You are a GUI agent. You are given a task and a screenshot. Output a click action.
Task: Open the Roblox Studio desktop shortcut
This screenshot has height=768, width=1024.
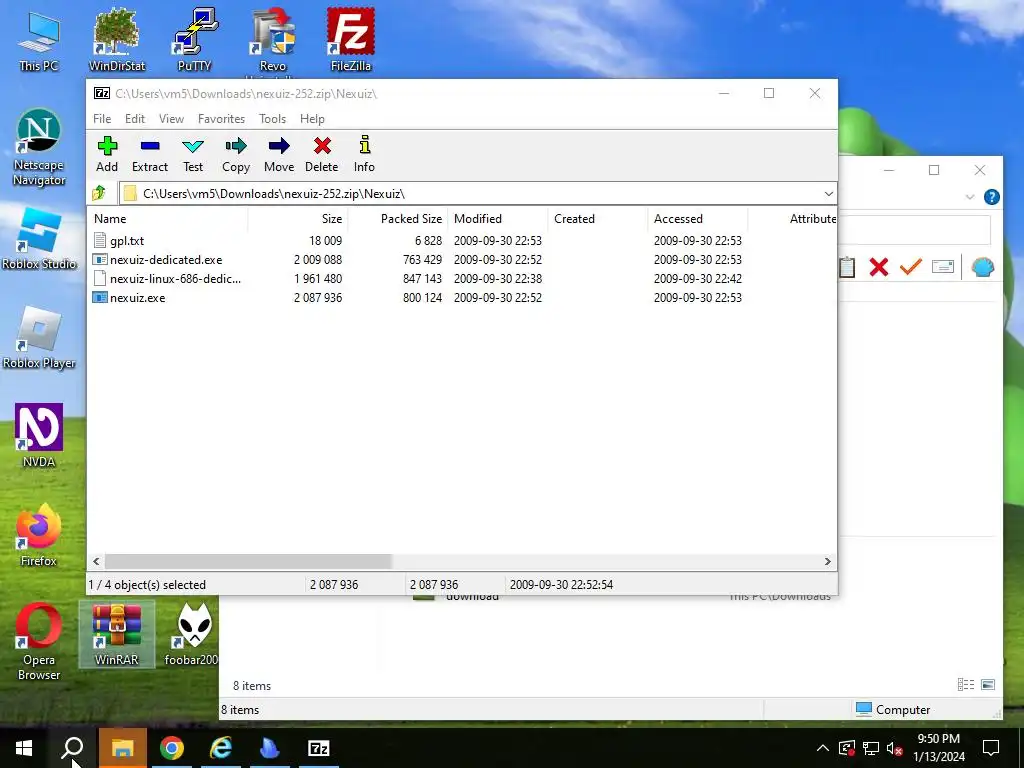click(x=39, y=239)
